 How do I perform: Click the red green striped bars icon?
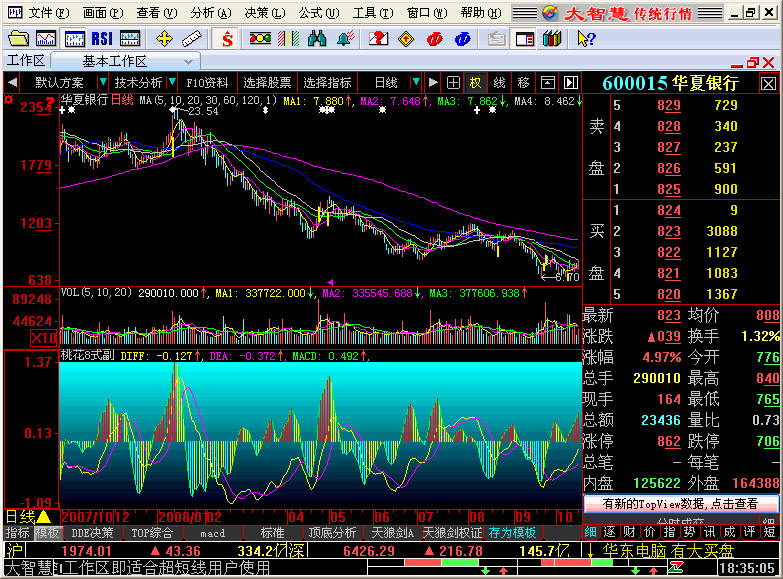coord(288,38)
